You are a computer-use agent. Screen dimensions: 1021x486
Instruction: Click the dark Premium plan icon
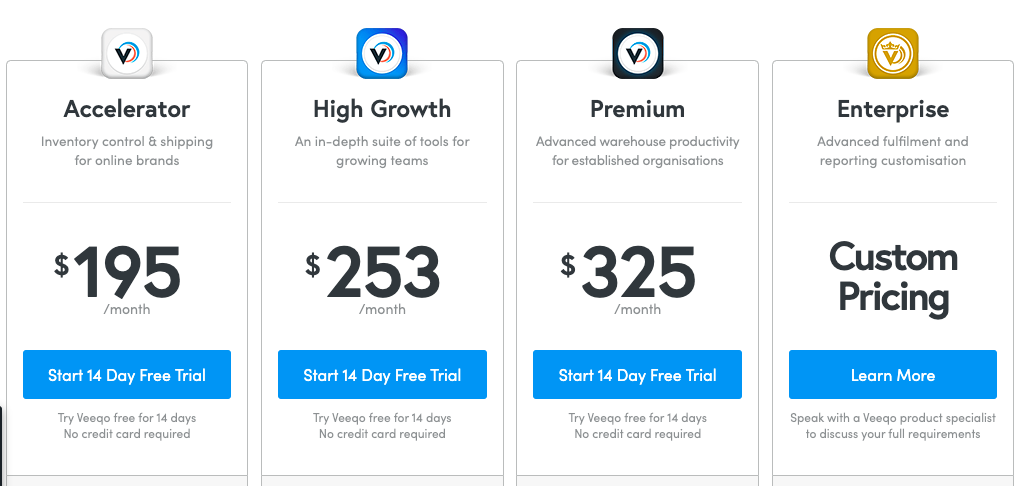[x=637, y=53]
